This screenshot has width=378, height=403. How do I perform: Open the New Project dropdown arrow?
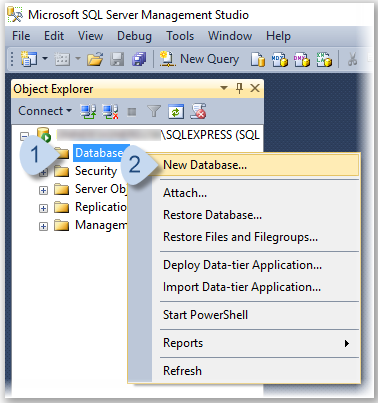45,59
